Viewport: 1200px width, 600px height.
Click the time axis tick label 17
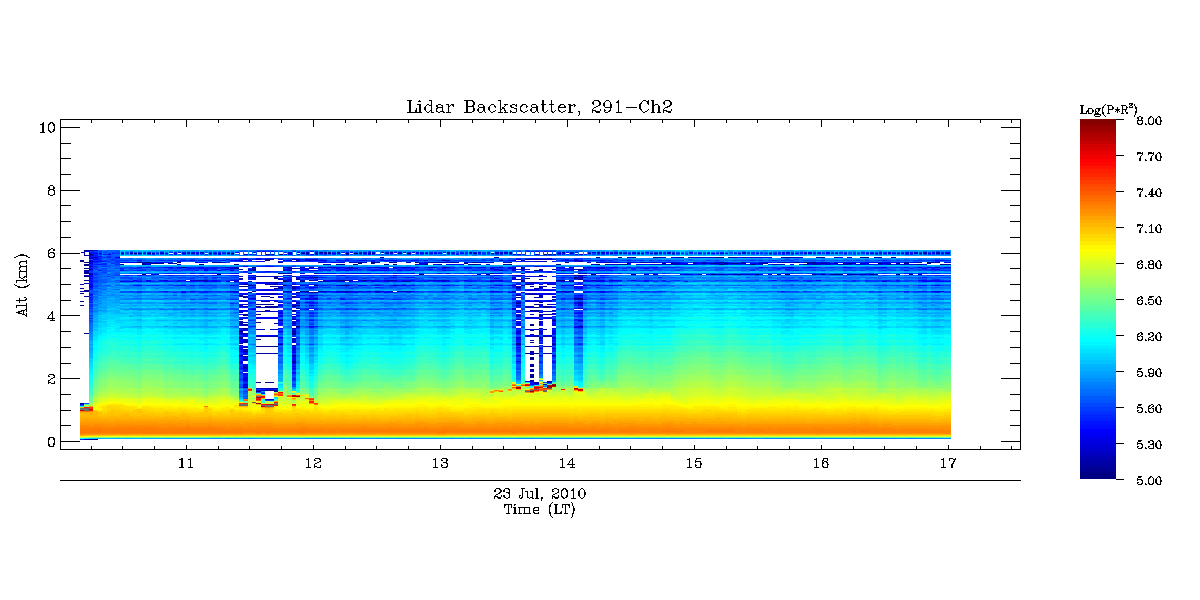pyautogui.click(x=948, y=463)
